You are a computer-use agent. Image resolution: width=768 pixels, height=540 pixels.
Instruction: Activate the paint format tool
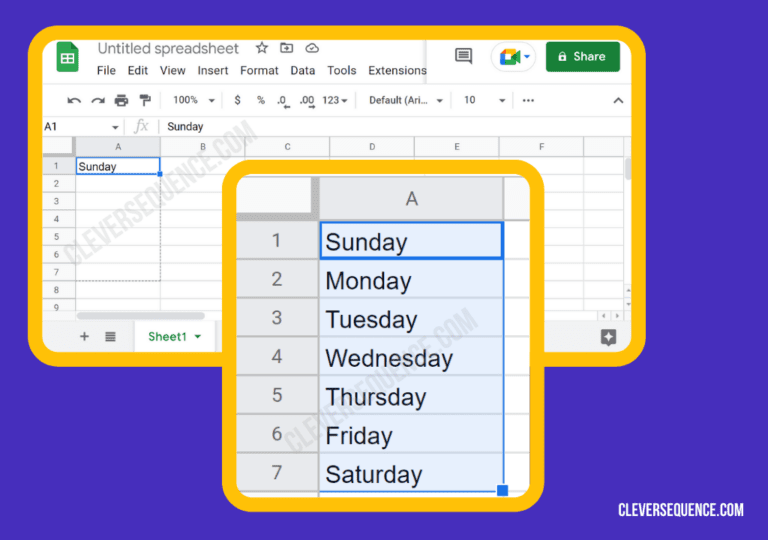[145, 100]
